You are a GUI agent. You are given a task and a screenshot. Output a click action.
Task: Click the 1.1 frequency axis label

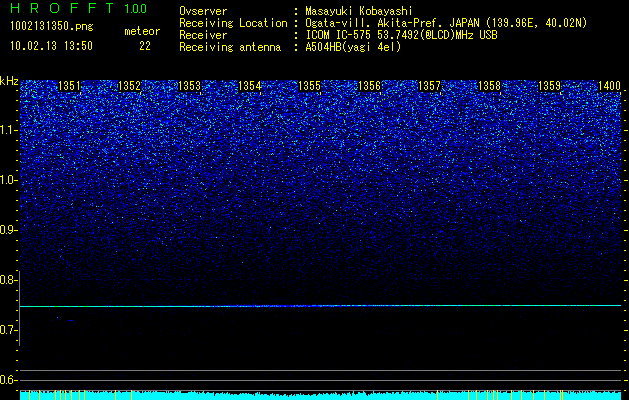tap(8, 130)
